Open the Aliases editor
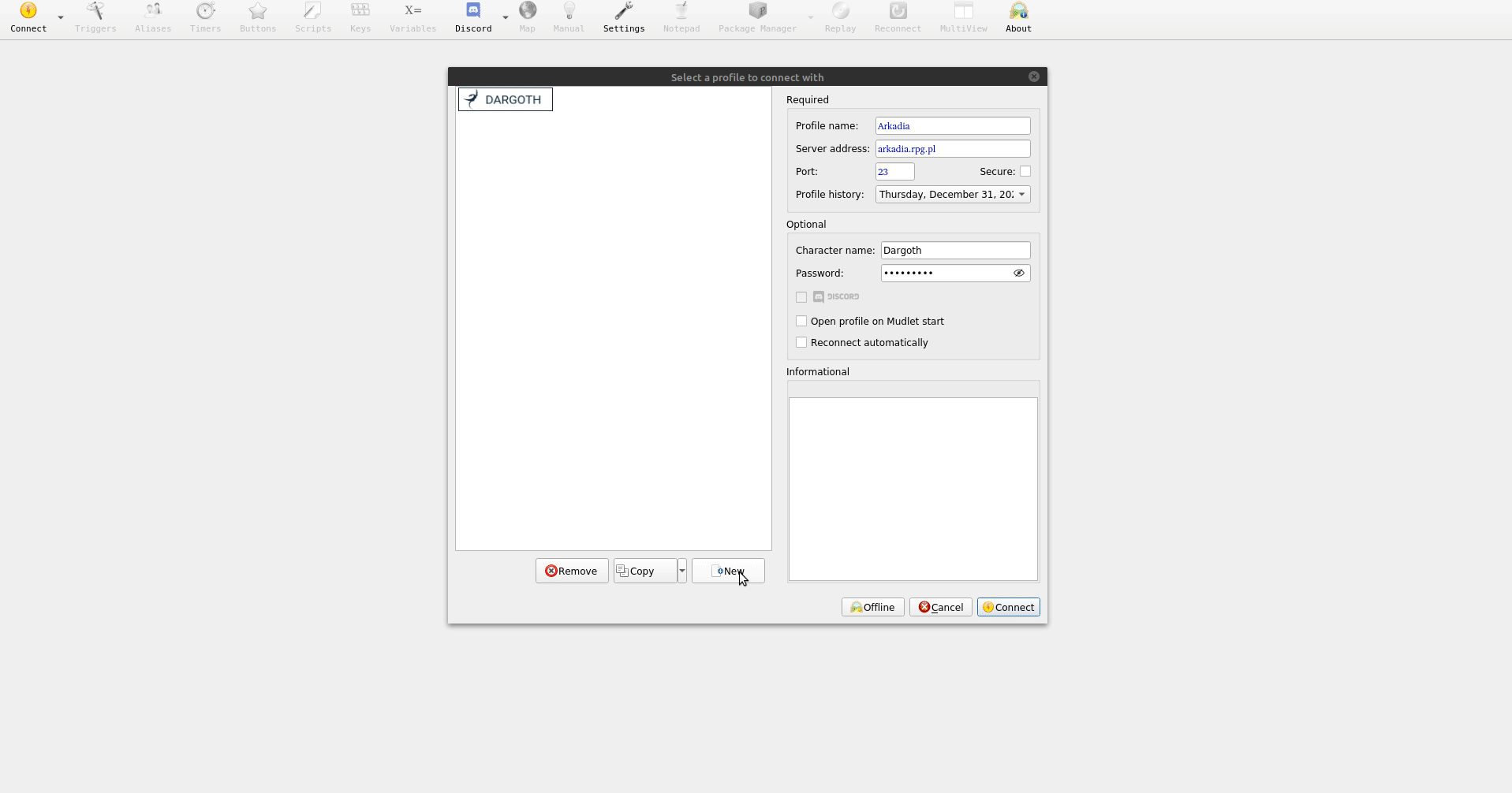This screenshot has height=793, width=1512. pyautogui.click(x=153, y=17)
